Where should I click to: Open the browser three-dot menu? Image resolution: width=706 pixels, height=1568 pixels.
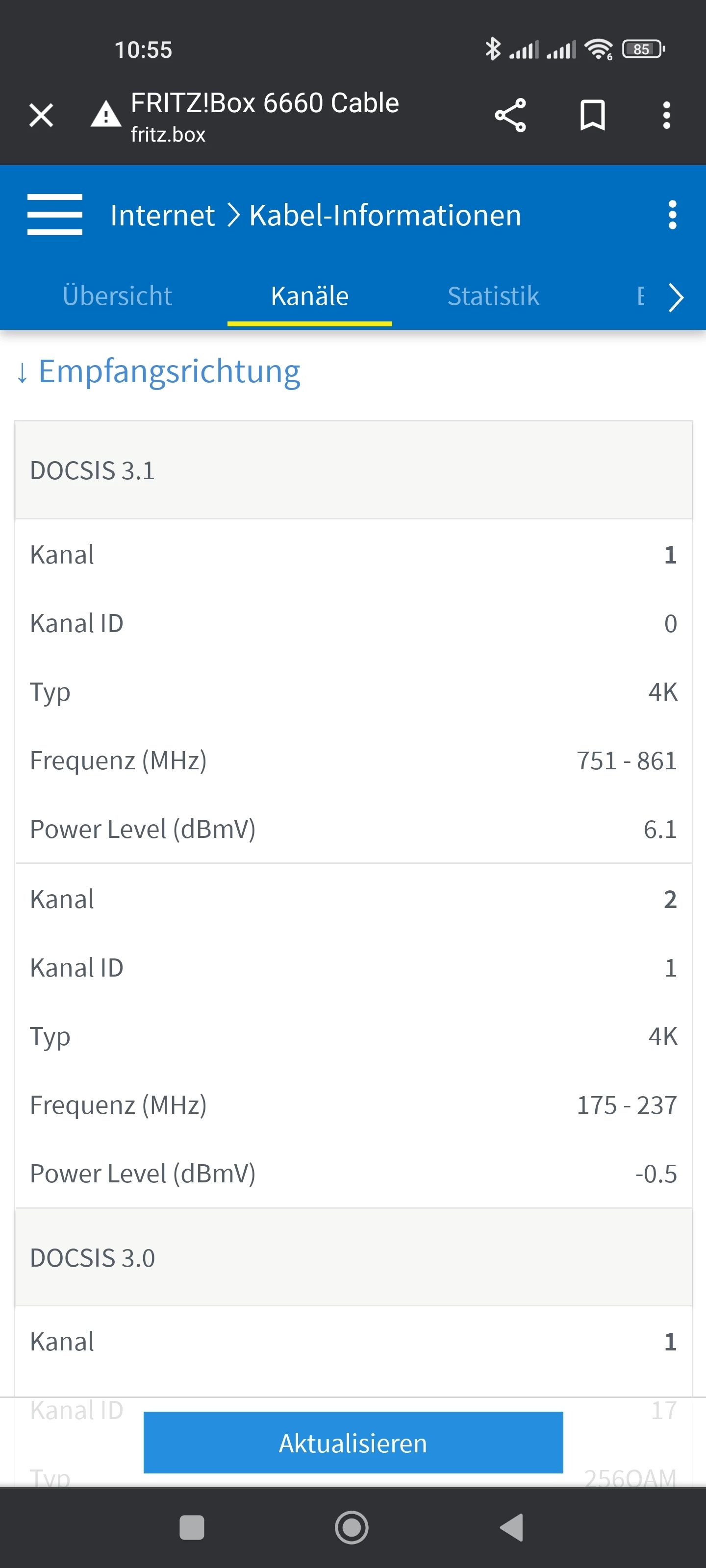[x=666, y=115]
